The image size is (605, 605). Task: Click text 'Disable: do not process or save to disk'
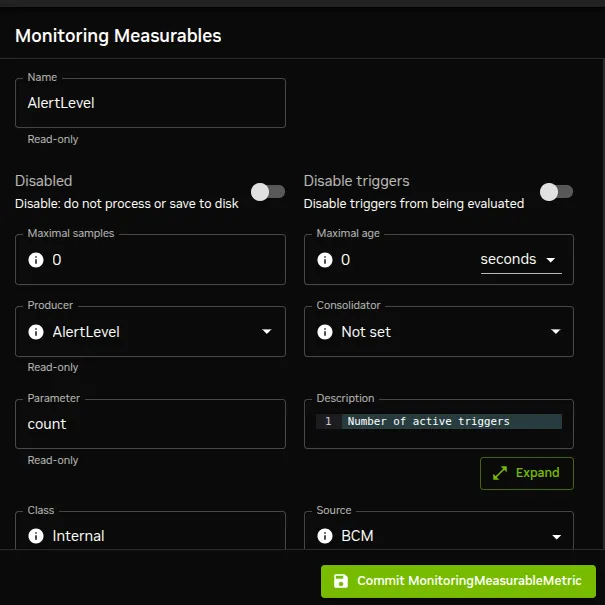coord(127,203)
